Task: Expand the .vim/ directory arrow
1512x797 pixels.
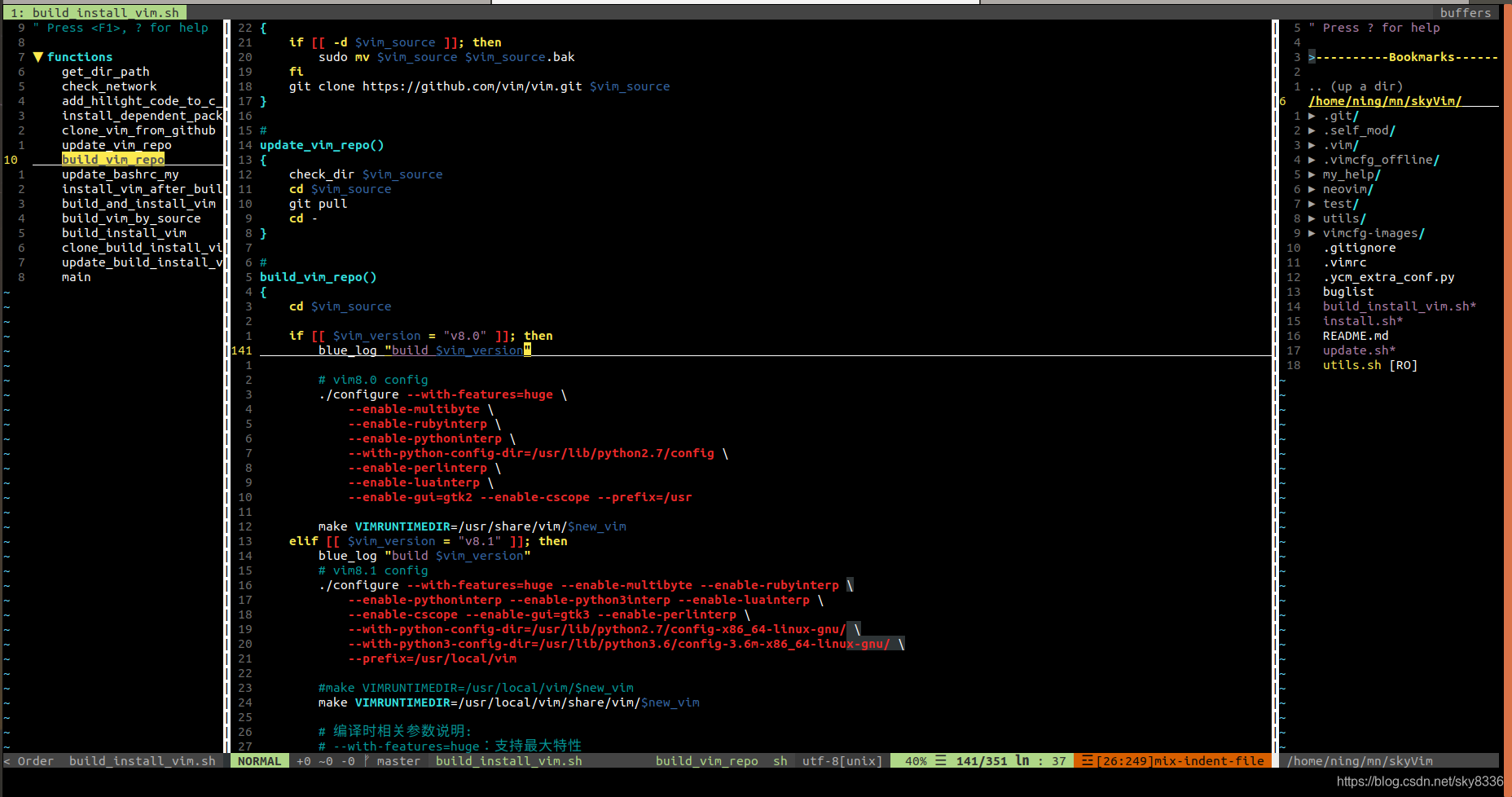Action: click(x=1312, y=145)
